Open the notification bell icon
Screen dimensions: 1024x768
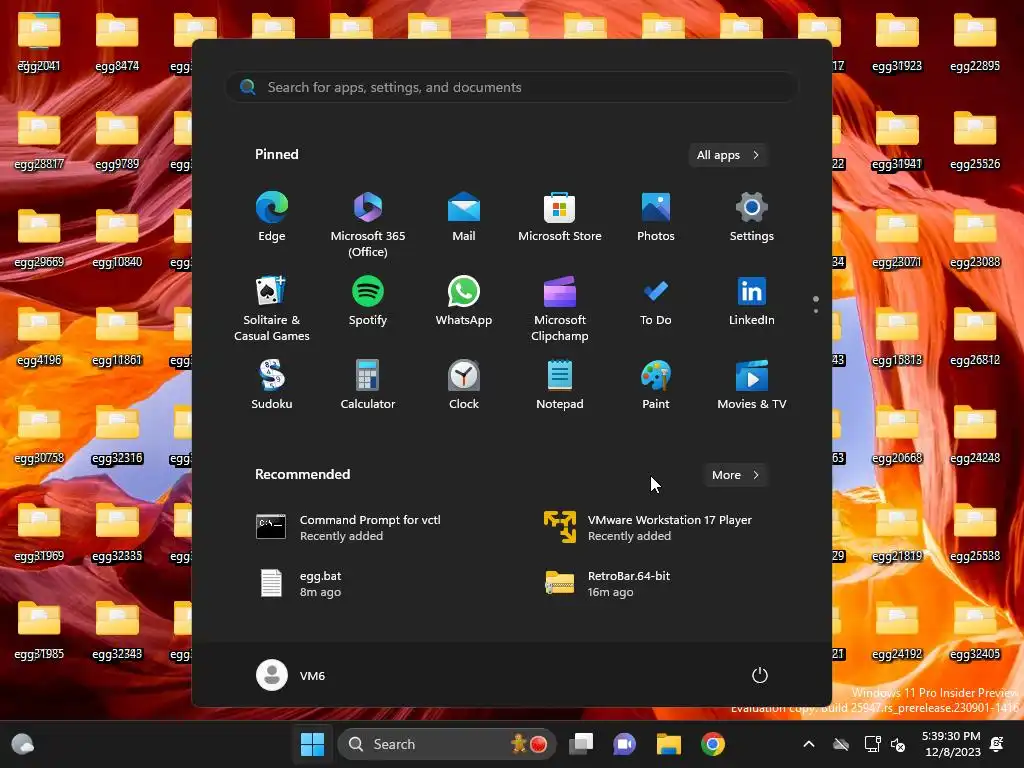pos(997,744)
